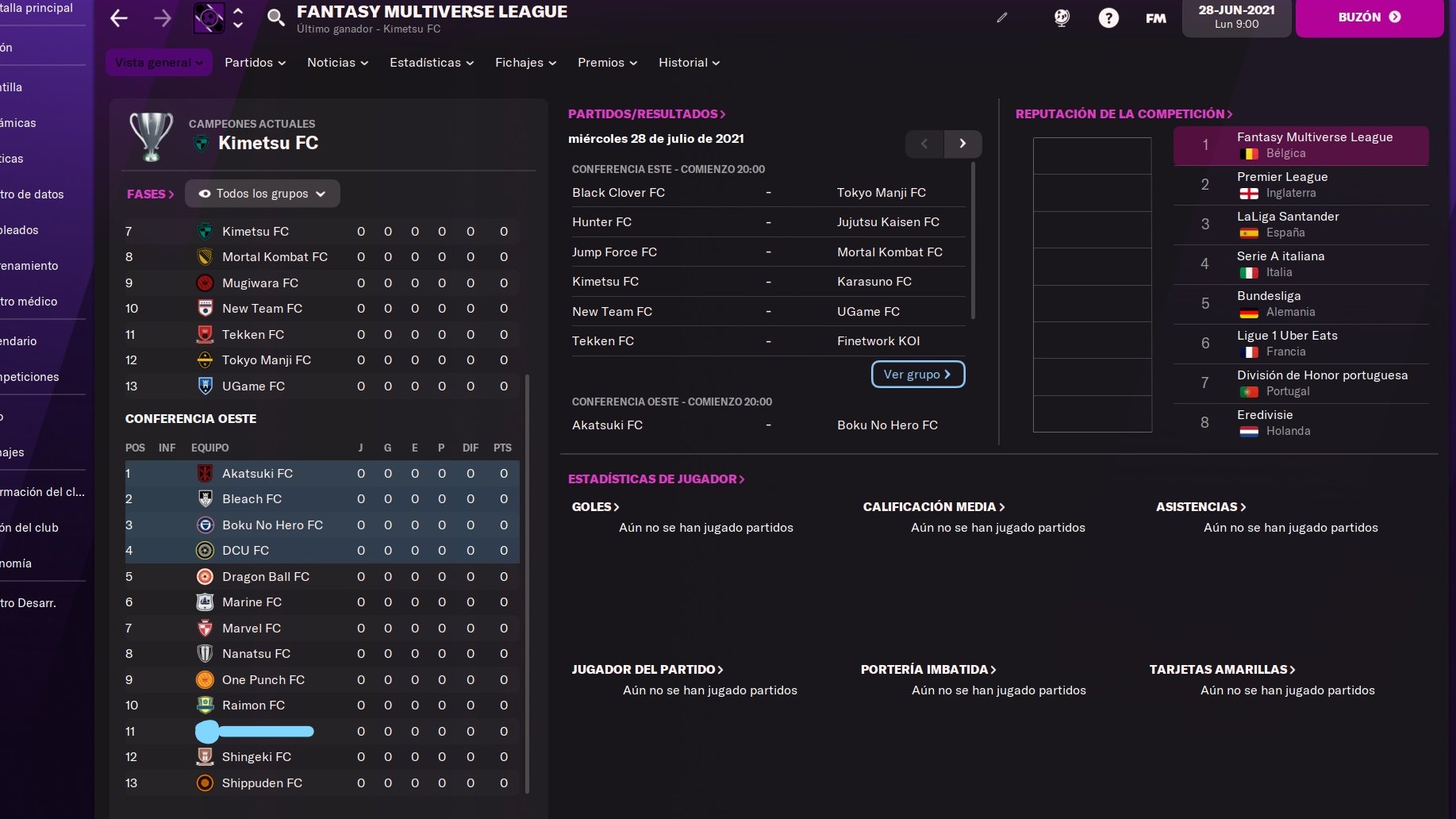Select Eredivisie in reputation list
Viewport: 1456px width, 819px height.
pyautogui.click(x=1301, y=423)
